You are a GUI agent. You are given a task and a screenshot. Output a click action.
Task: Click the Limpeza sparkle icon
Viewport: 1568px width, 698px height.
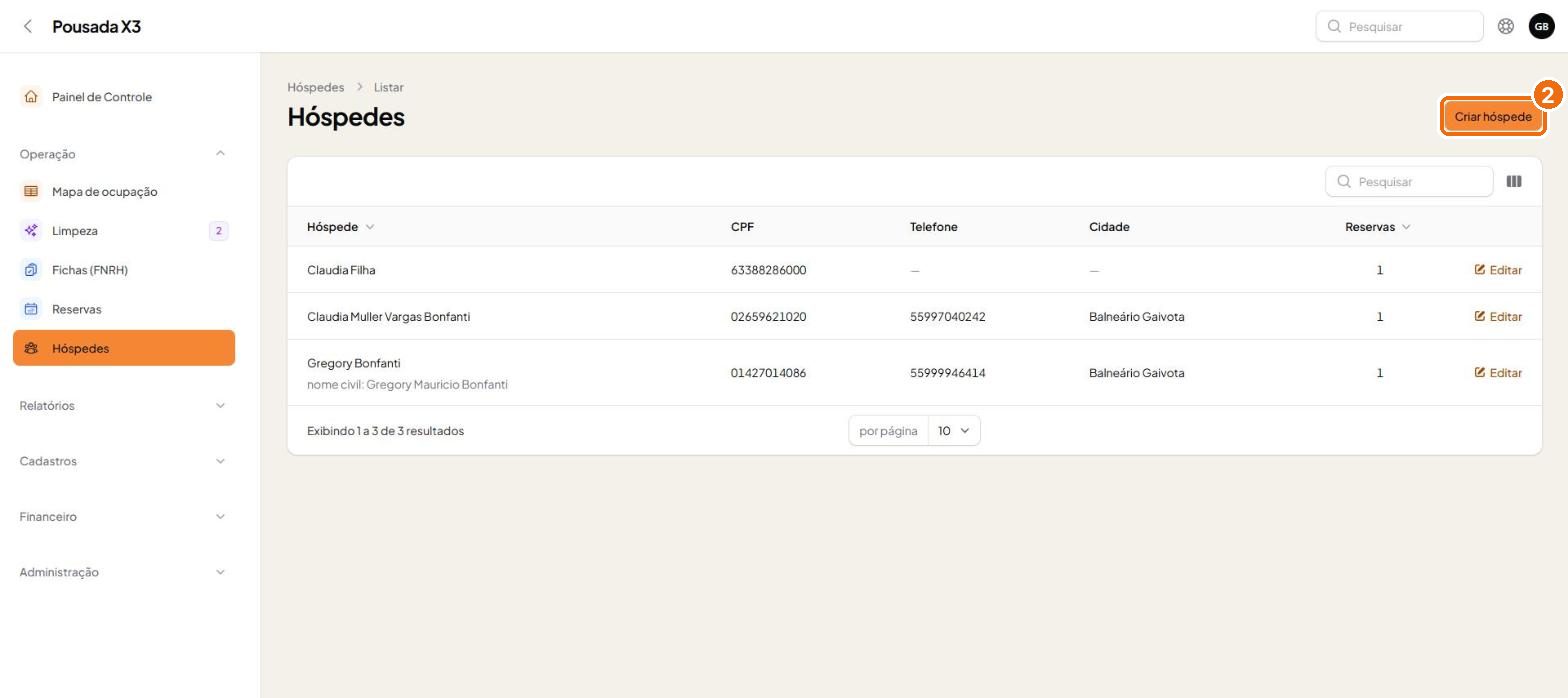(x=31, y=231)
